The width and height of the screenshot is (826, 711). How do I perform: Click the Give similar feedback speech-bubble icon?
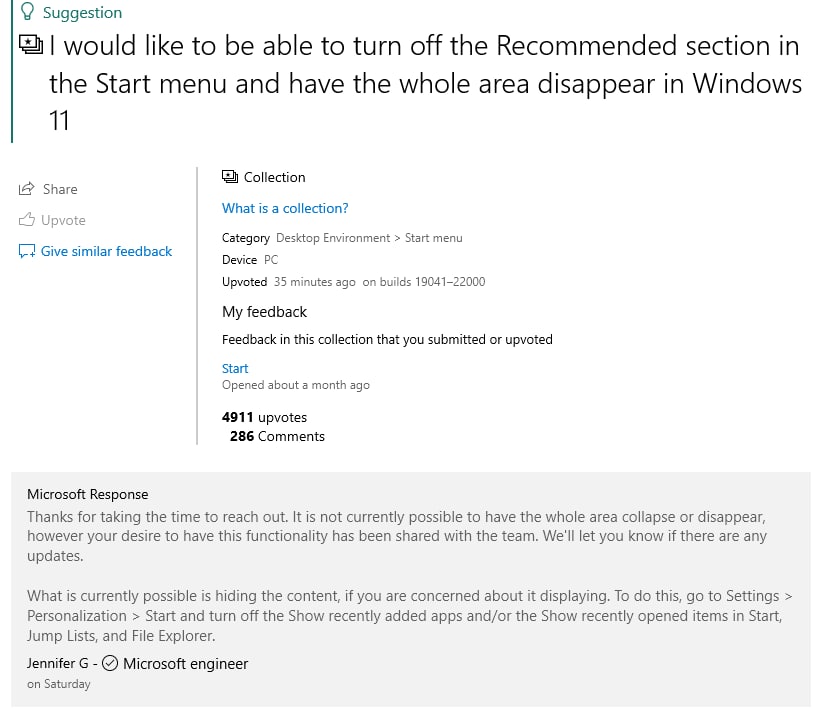point(27,251)
